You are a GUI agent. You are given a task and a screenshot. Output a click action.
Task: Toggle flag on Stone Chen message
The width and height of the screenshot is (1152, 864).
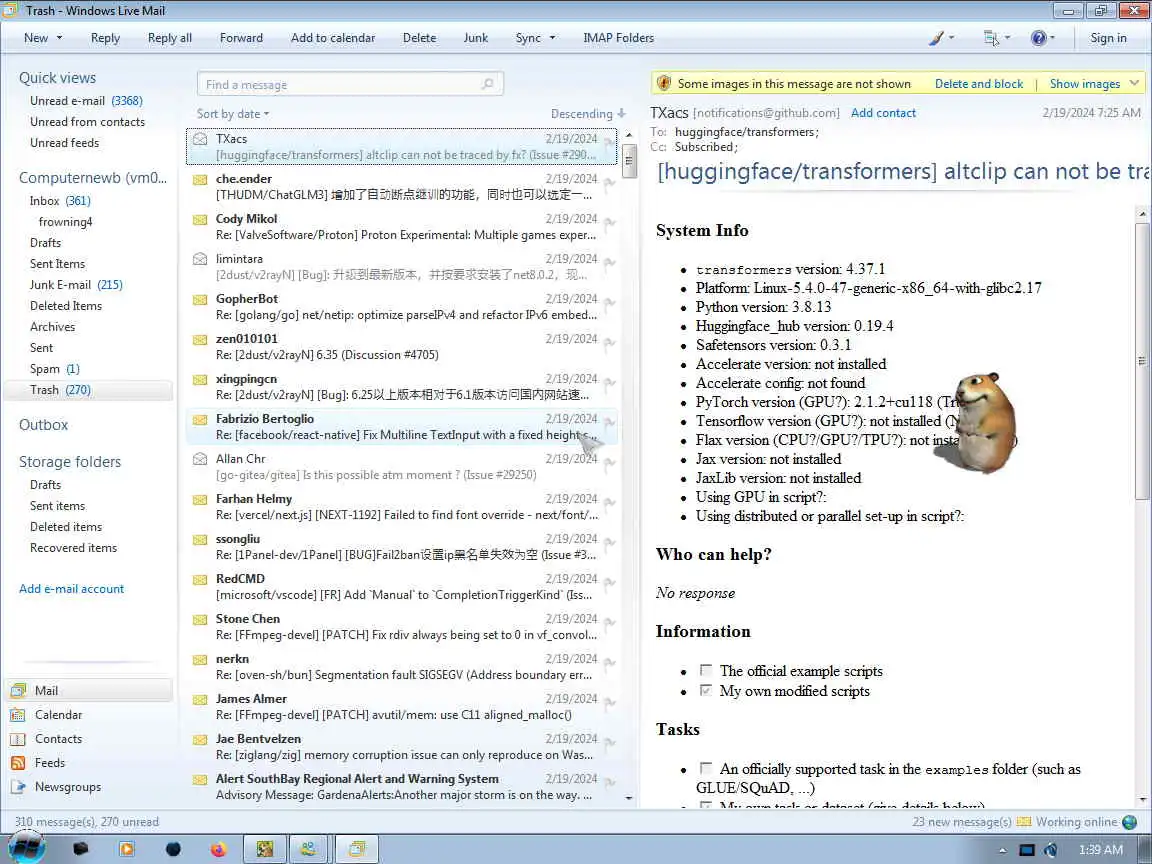pos(609,622)
